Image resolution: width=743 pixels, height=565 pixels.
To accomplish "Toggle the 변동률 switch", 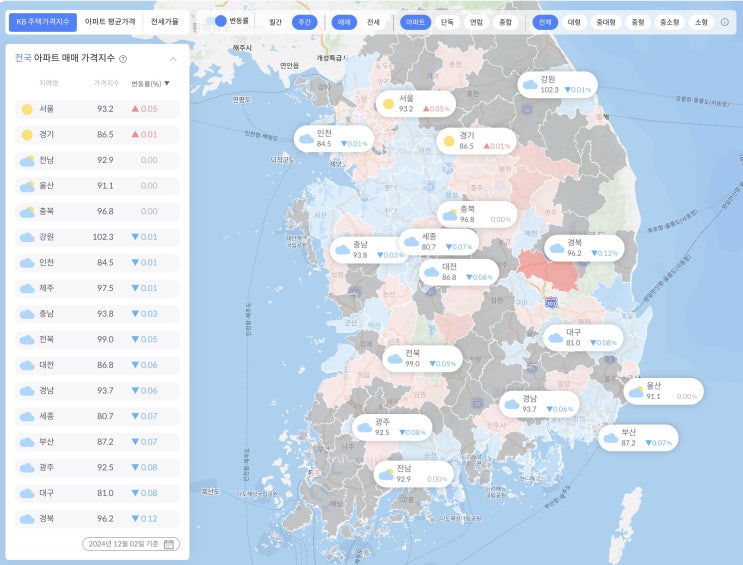I will (x=215, y=21).
